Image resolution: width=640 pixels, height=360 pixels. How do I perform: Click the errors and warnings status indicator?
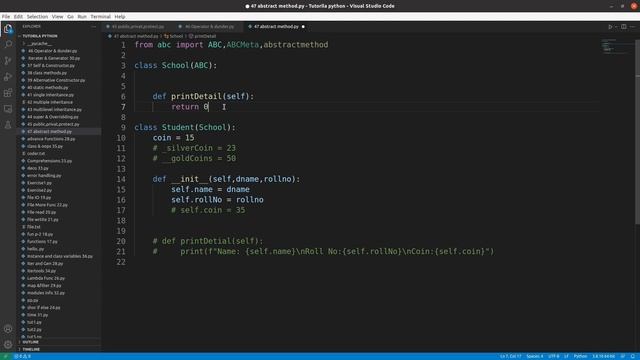coord(23,356)
